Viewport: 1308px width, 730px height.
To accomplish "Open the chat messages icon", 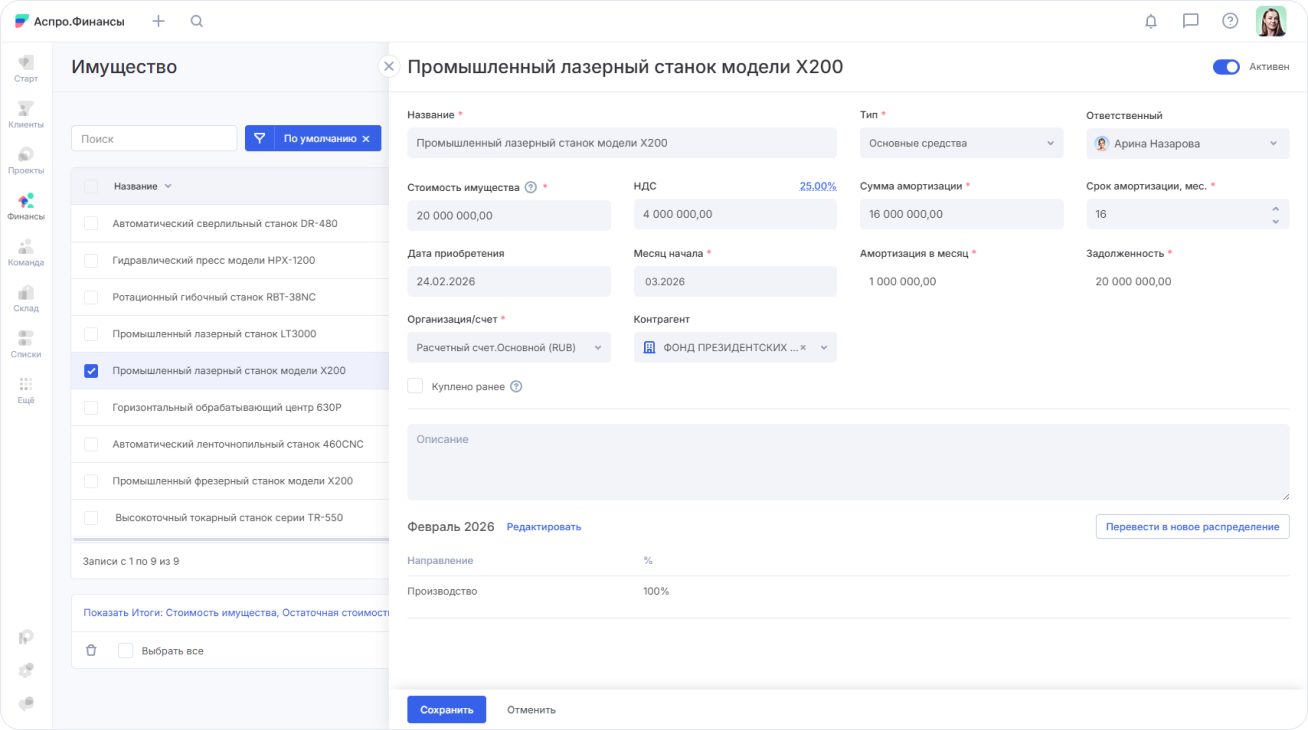I will point(1190,21).
